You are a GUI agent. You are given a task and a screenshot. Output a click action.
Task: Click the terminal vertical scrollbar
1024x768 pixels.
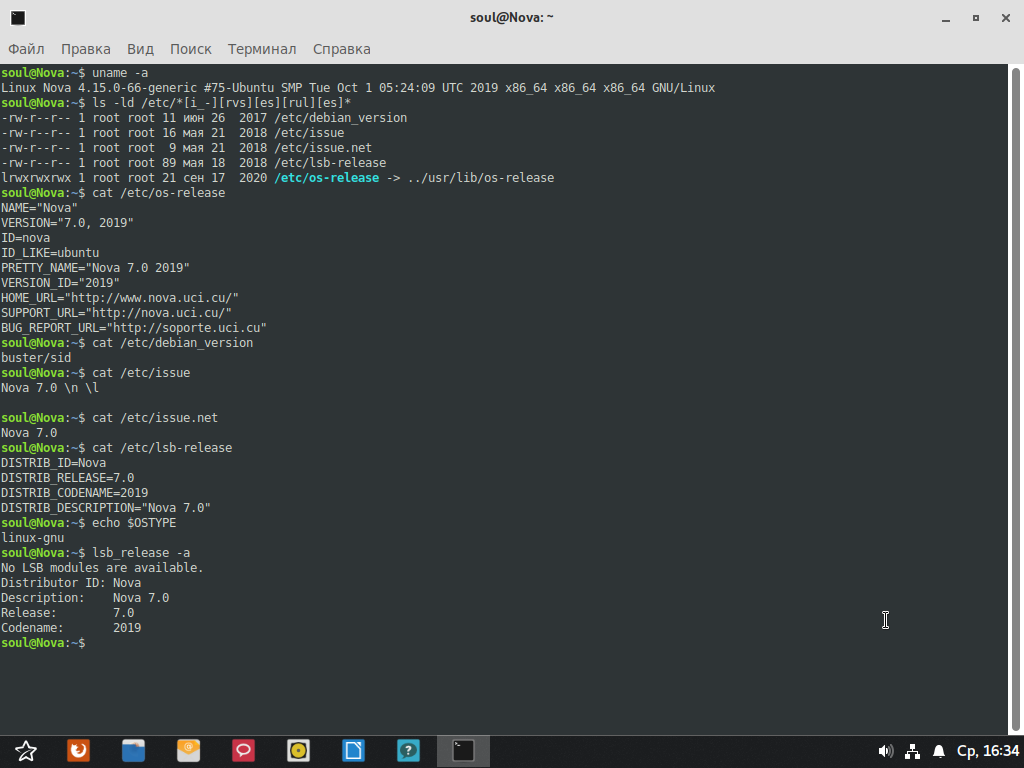click(1016, 399)
